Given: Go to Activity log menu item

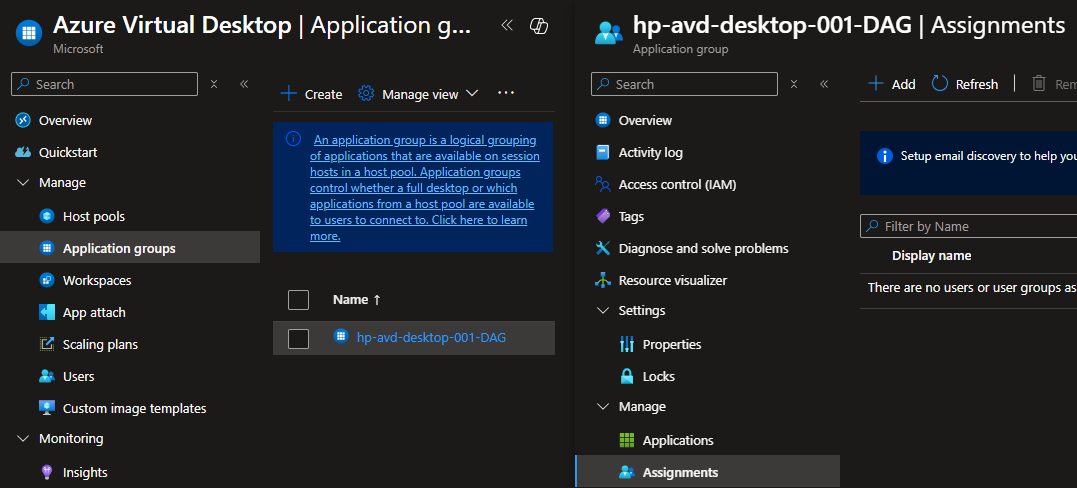Looking at the screenshot, I should [650, 152].
